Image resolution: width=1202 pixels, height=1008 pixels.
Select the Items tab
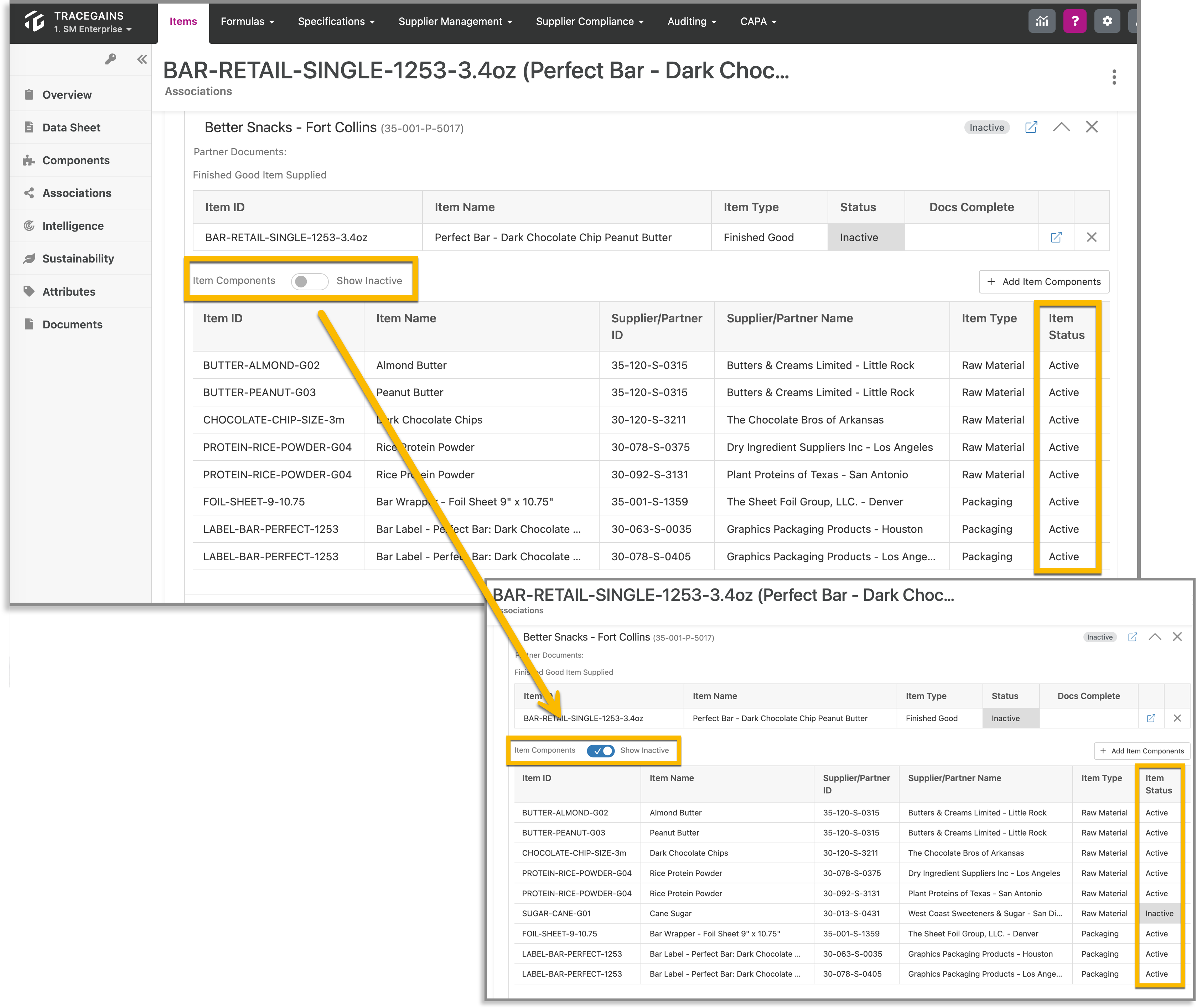(x=183, y=21)
